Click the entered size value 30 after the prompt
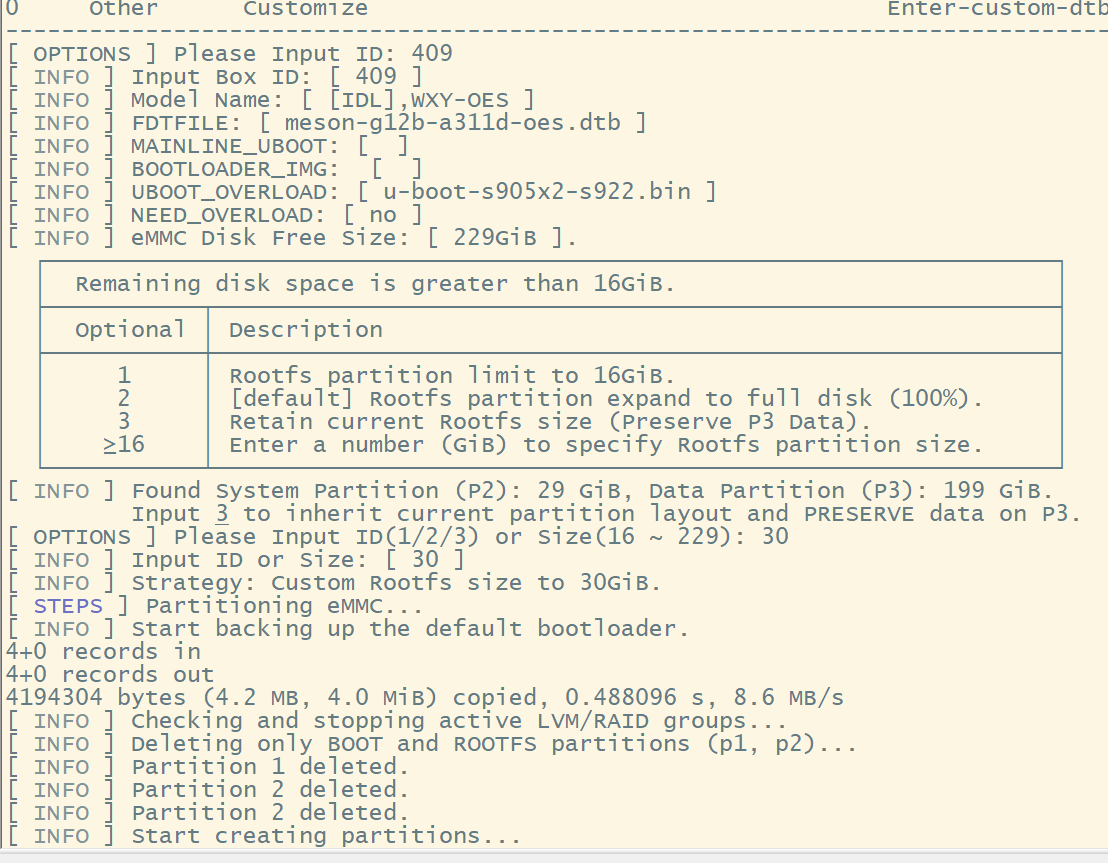The image size is (1108, 863). click(774, 537)
